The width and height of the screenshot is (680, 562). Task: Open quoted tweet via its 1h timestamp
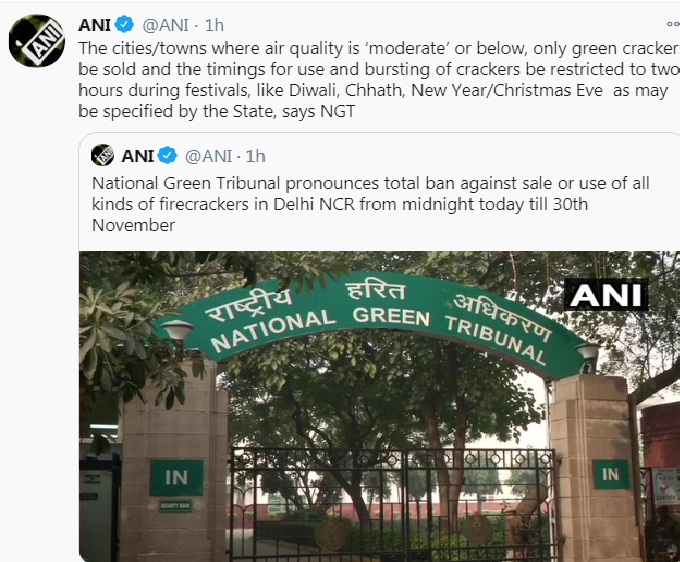pyautogui.click(x=255, y=156)
